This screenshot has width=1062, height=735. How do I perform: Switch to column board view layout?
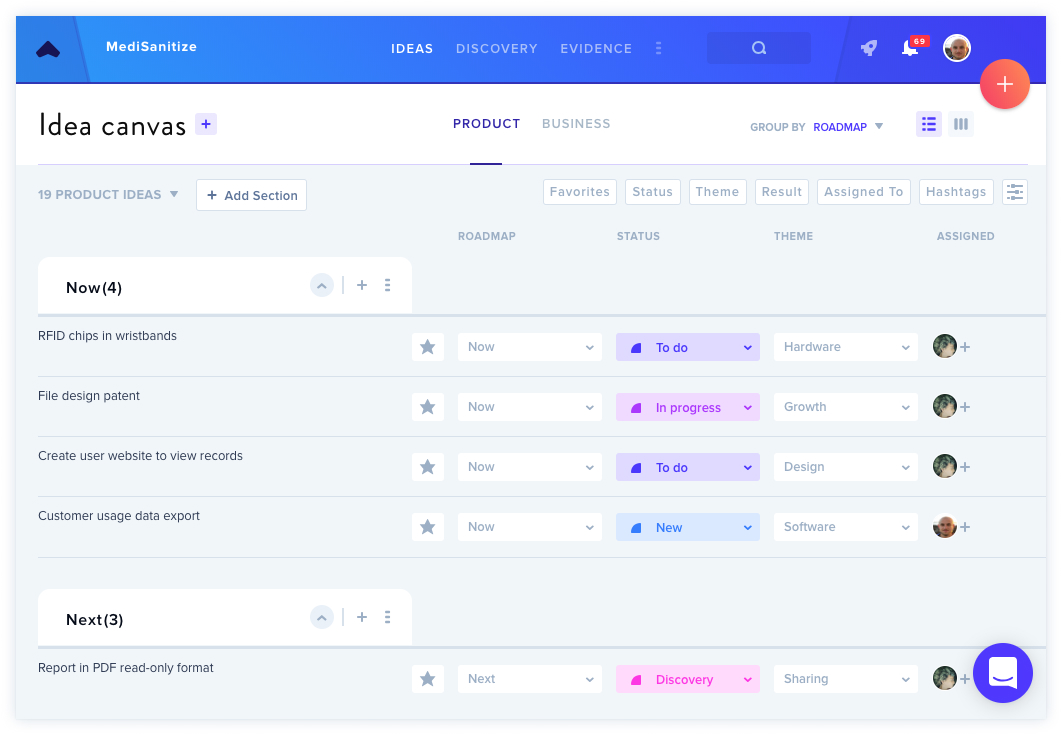pos(960,124)
